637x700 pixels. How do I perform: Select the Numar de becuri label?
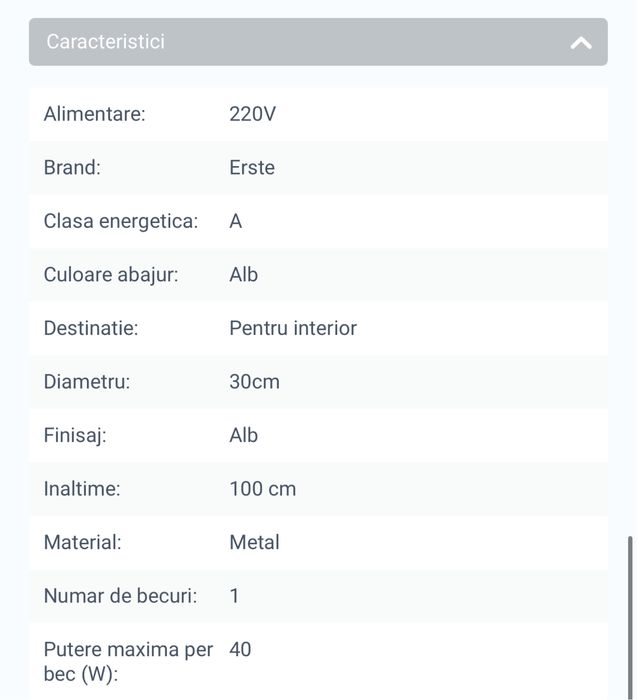click(121, 596)
